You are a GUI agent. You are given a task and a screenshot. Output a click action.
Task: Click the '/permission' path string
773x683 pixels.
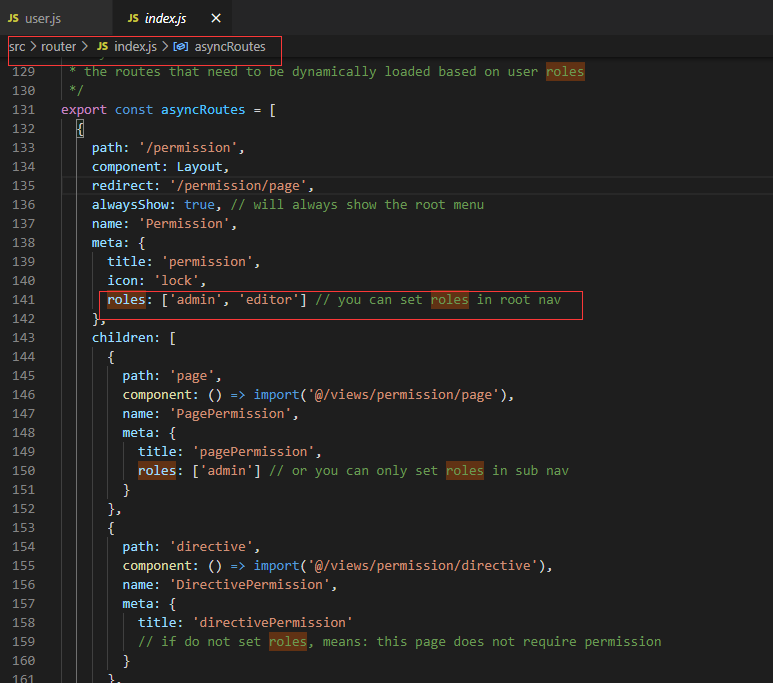188,148
